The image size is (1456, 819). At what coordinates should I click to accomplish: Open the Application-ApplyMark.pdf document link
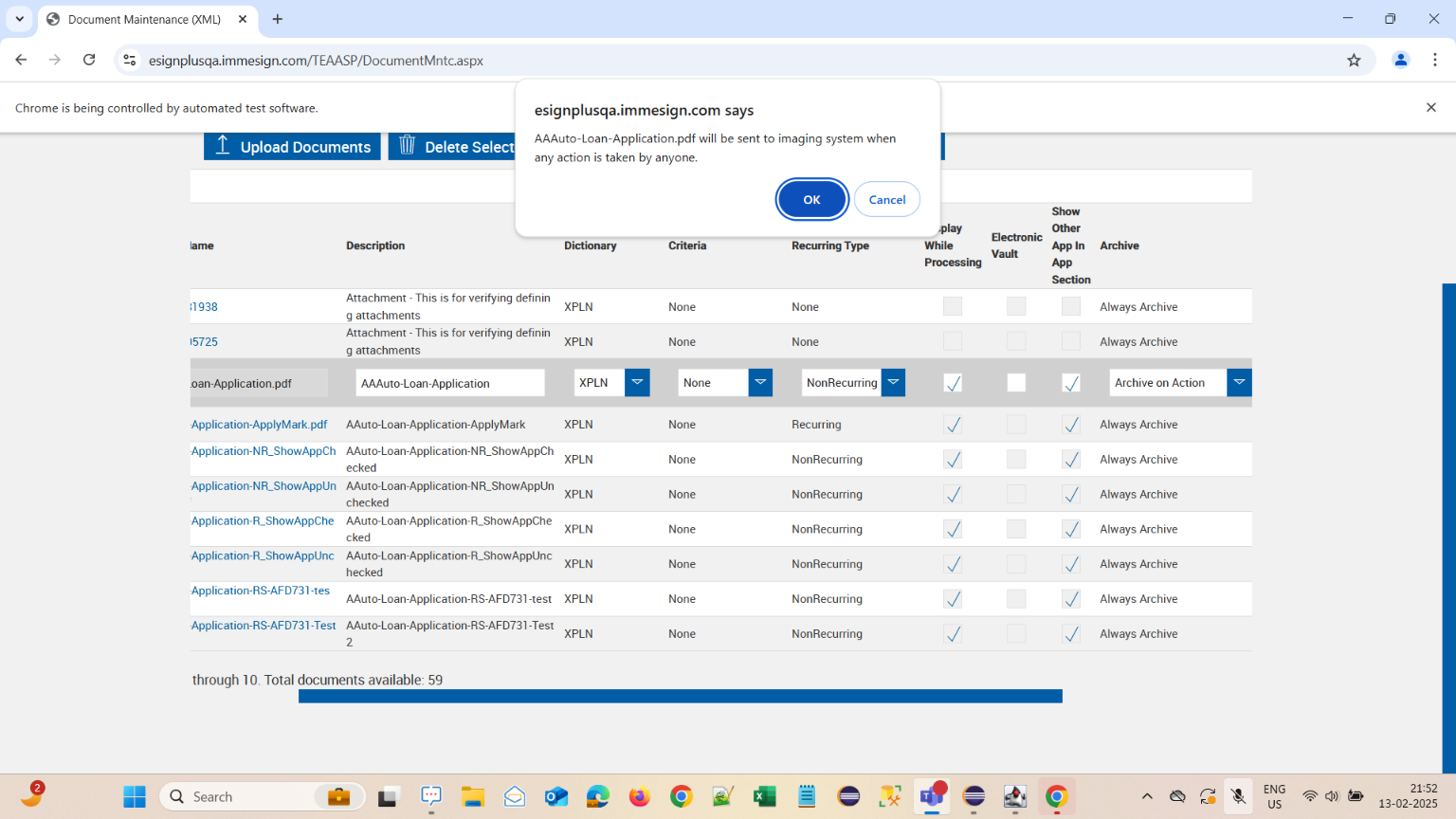click(x=260, y=425)
